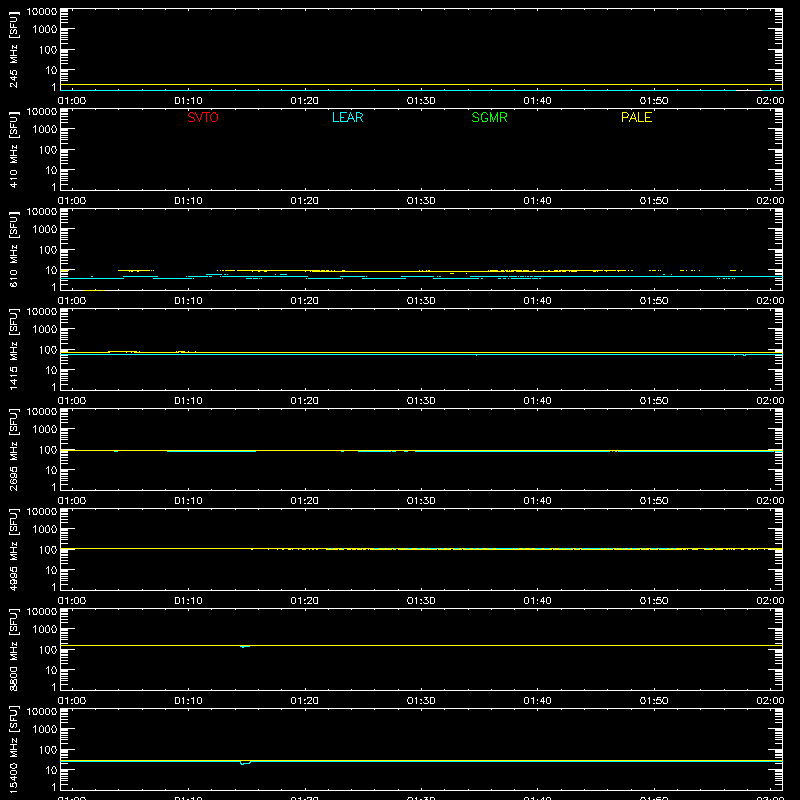The height and width of the screenshot is (800, 800).
Task: Click the 1000 tick of the 410 MHz panel
Action: click(45, 130)
